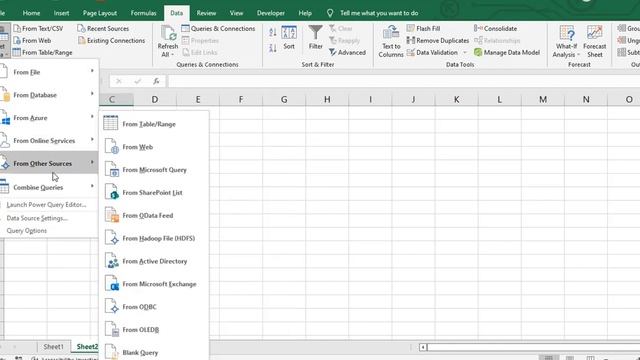Switch to the Review tab

206,13
